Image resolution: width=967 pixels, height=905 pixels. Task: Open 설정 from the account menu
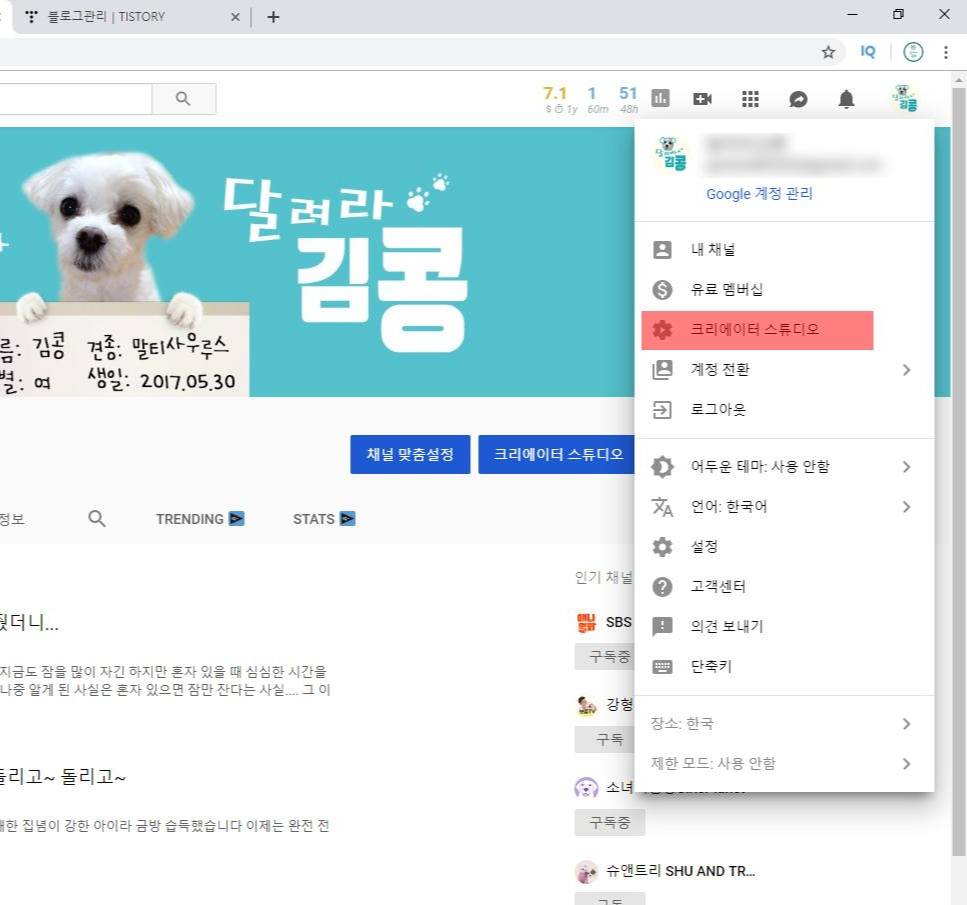[784, 547]
